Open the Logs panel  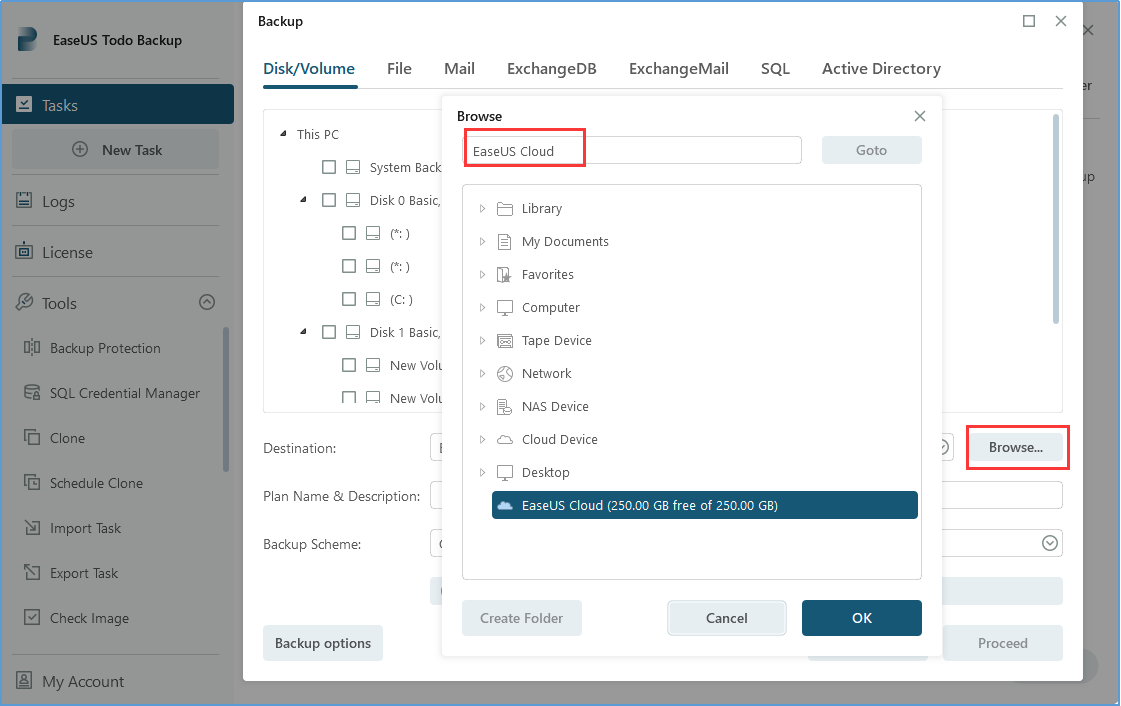pyautogui.click(x=61, y=201)
